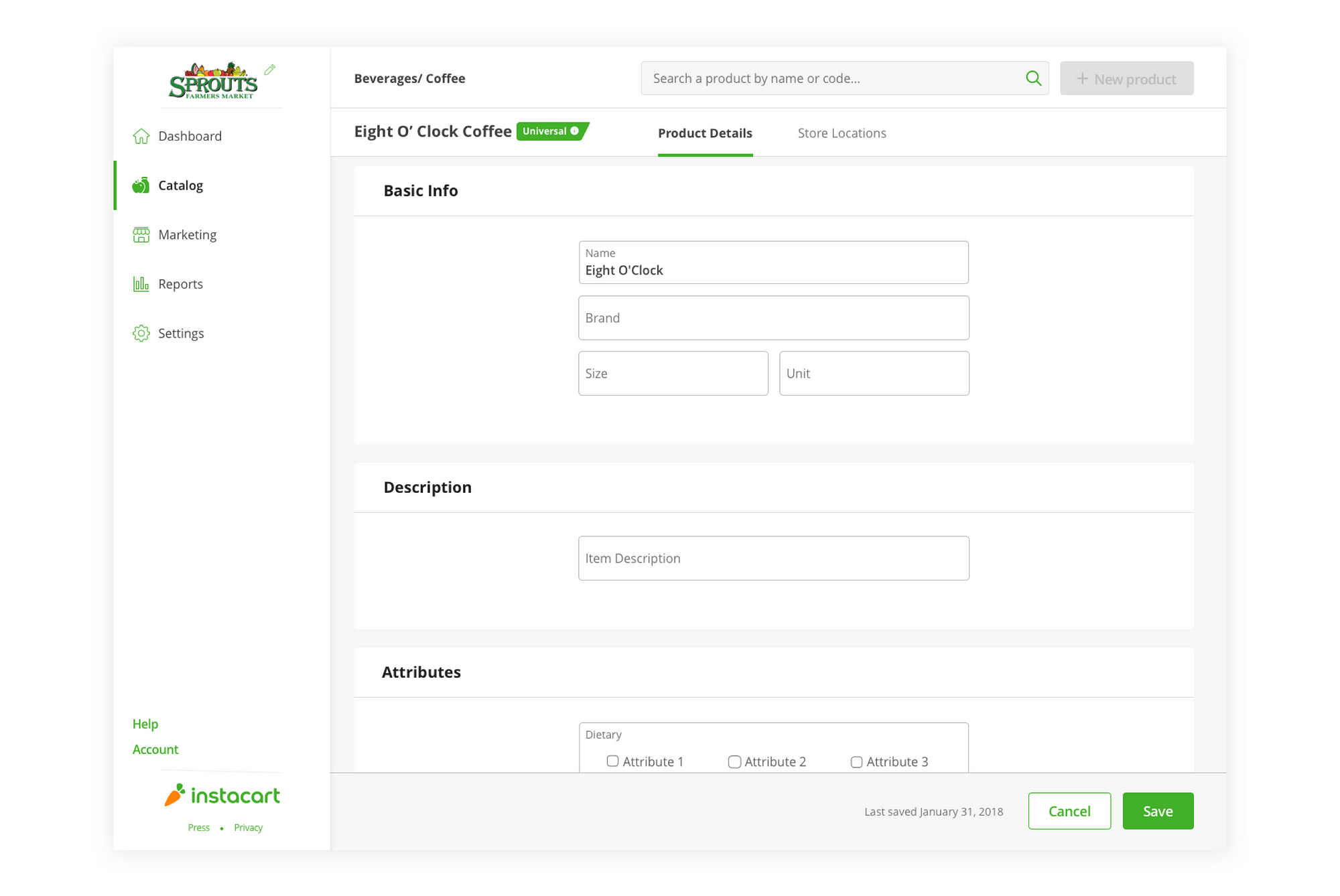This screenshot has height=896, width=1340.
Task: Click the Beverages/ Coffee breadcrumb
Action: pyautogui.click(x=409, y=78)
